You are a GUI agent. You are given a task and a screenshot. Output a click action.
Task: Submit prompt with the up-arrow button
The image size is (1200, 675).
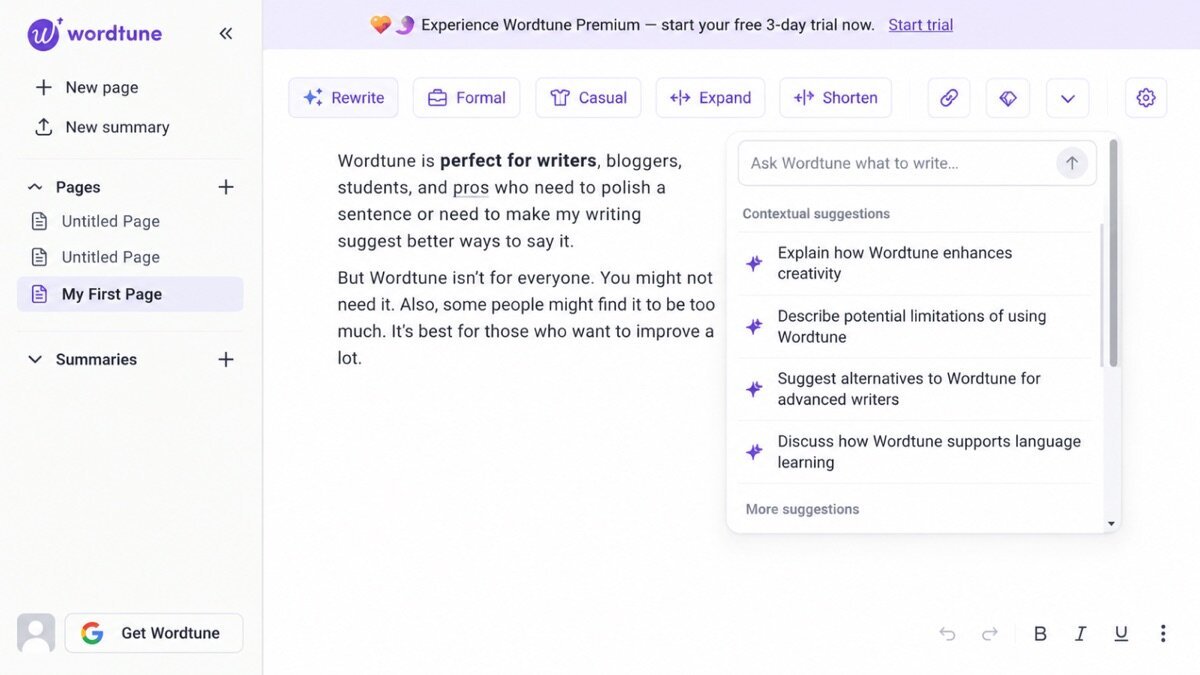[1072, 163]
